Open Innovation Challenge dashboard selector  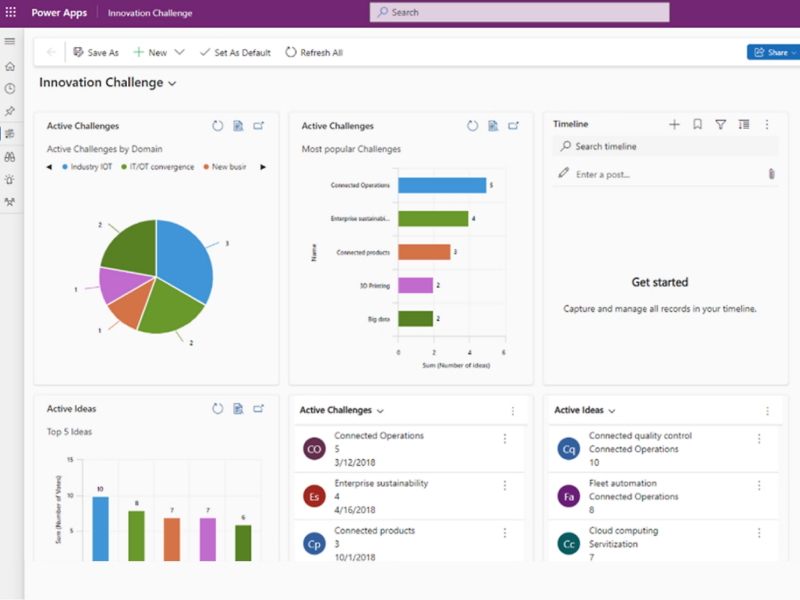pyautogui.click(x=172, y=83)
